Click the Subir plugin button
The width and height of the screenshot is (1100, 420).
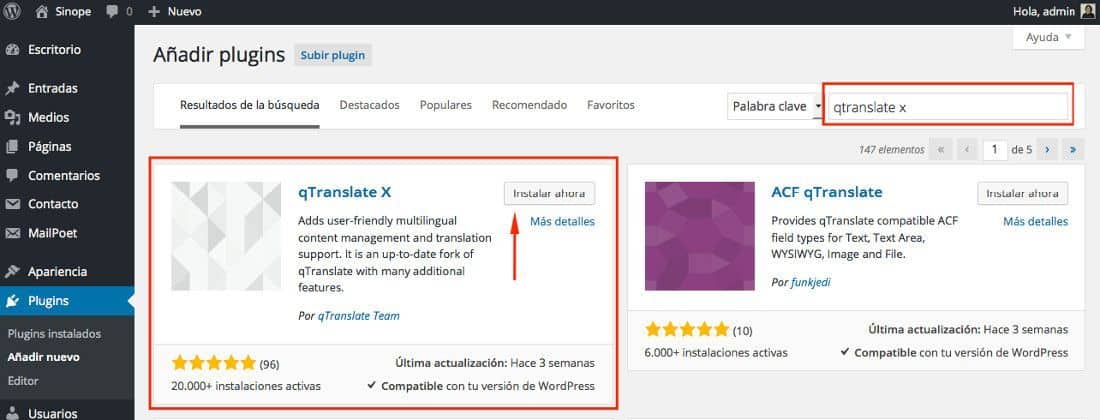pos(333,55)
